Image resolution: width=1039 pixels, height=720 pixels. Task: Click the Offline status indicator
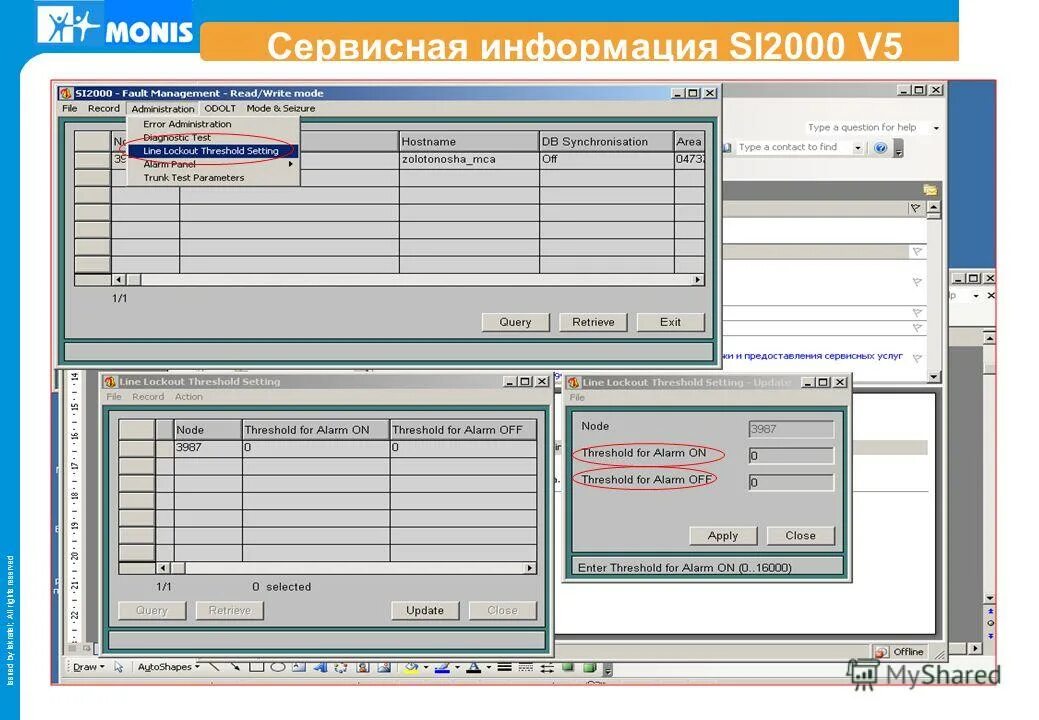point(901,652)
